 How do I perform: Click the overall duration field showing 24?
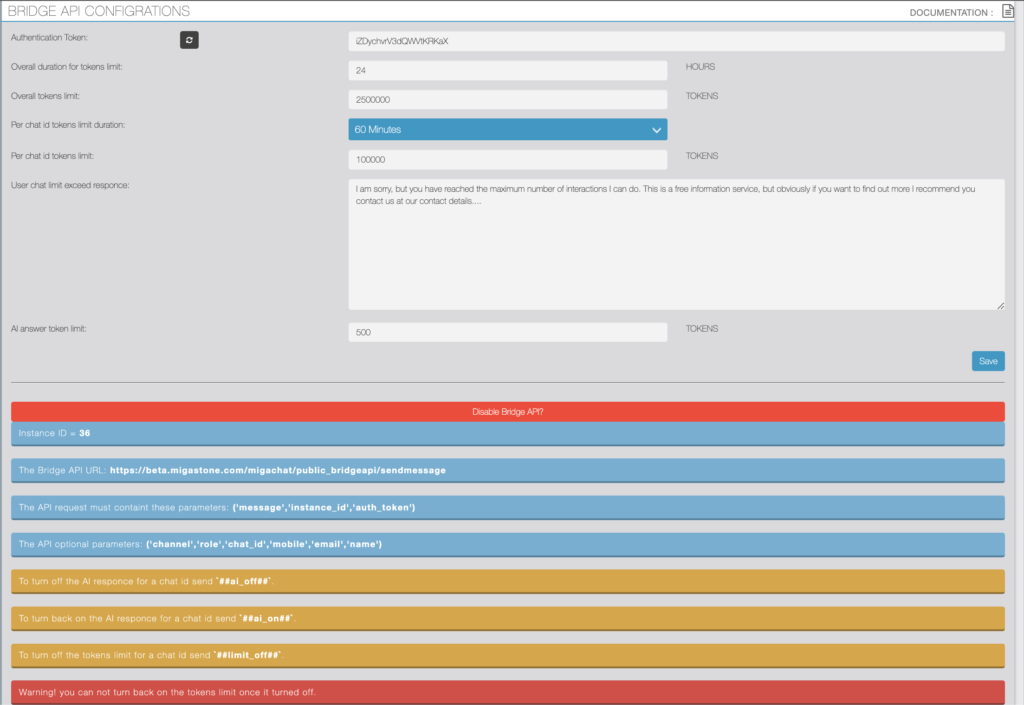[507, 71]
